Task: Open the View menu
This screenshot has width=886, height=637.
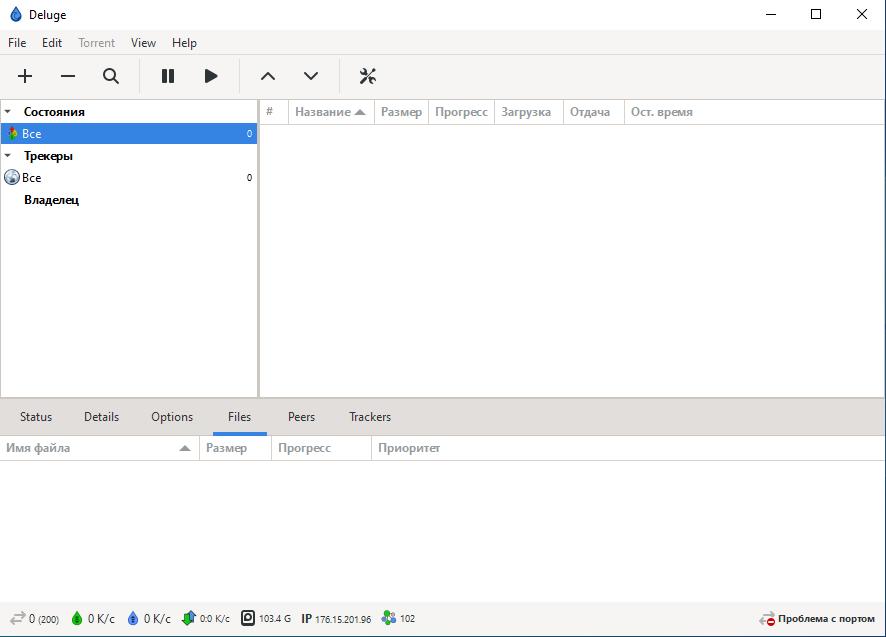Action: 143,43
